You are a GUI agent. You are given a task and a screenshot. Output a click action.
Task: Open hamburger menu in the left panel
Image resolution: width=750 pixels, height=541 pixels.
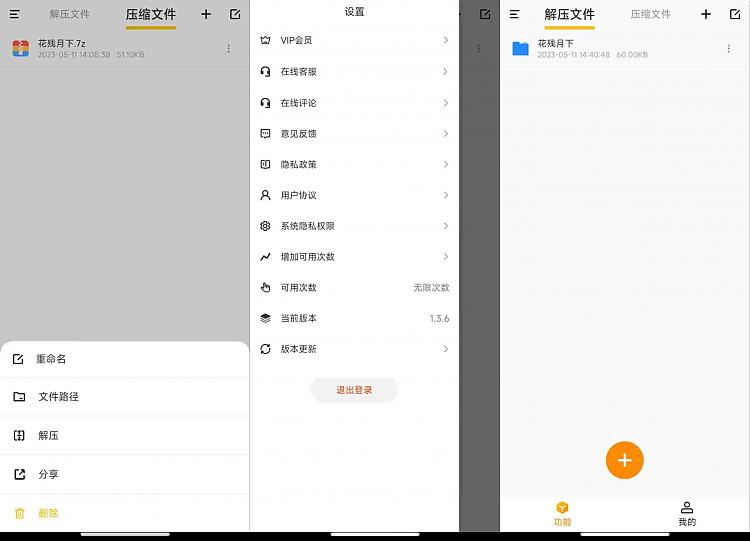(14, 14)
